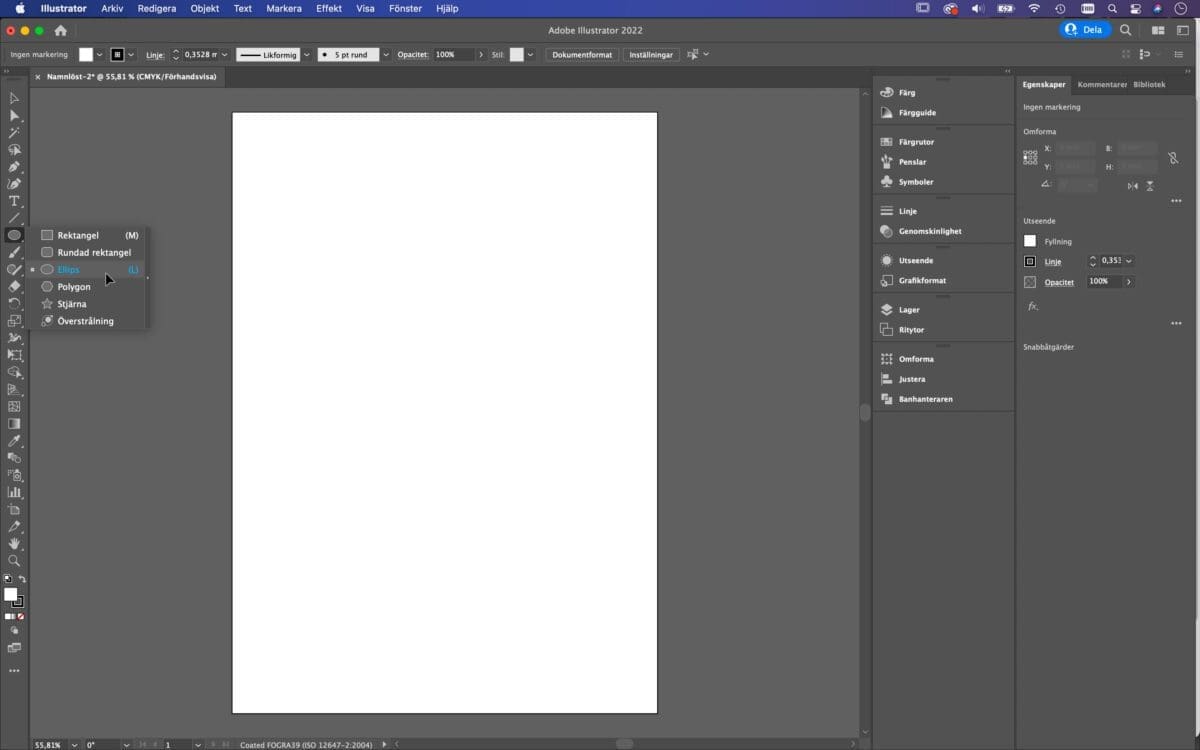The width and height of the screenshot is (1200, 750).
Task: Click the Fyllning fill swatch in Utseende
Action: (1030, 241)
